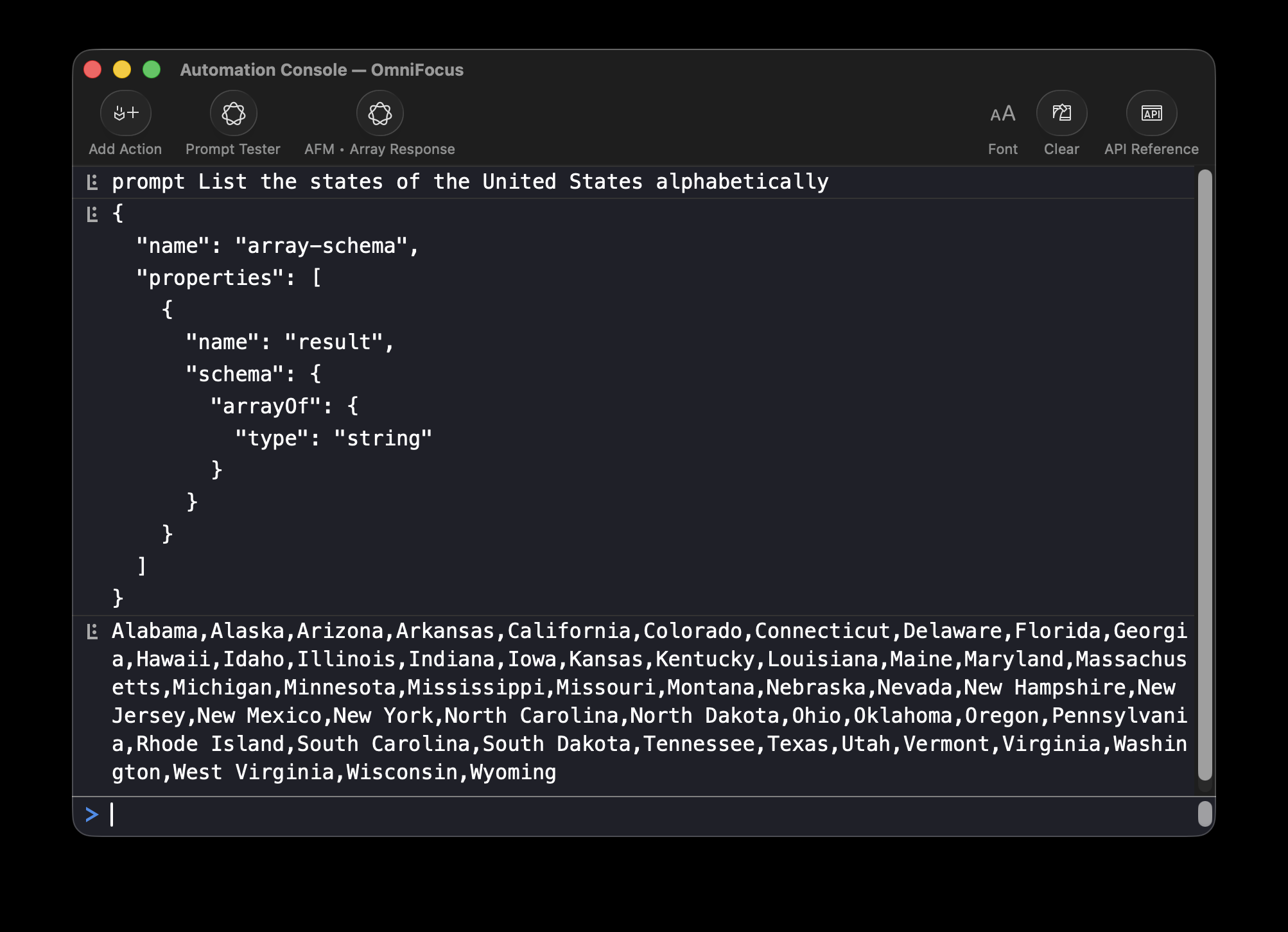Focus the console command input field

642,815
